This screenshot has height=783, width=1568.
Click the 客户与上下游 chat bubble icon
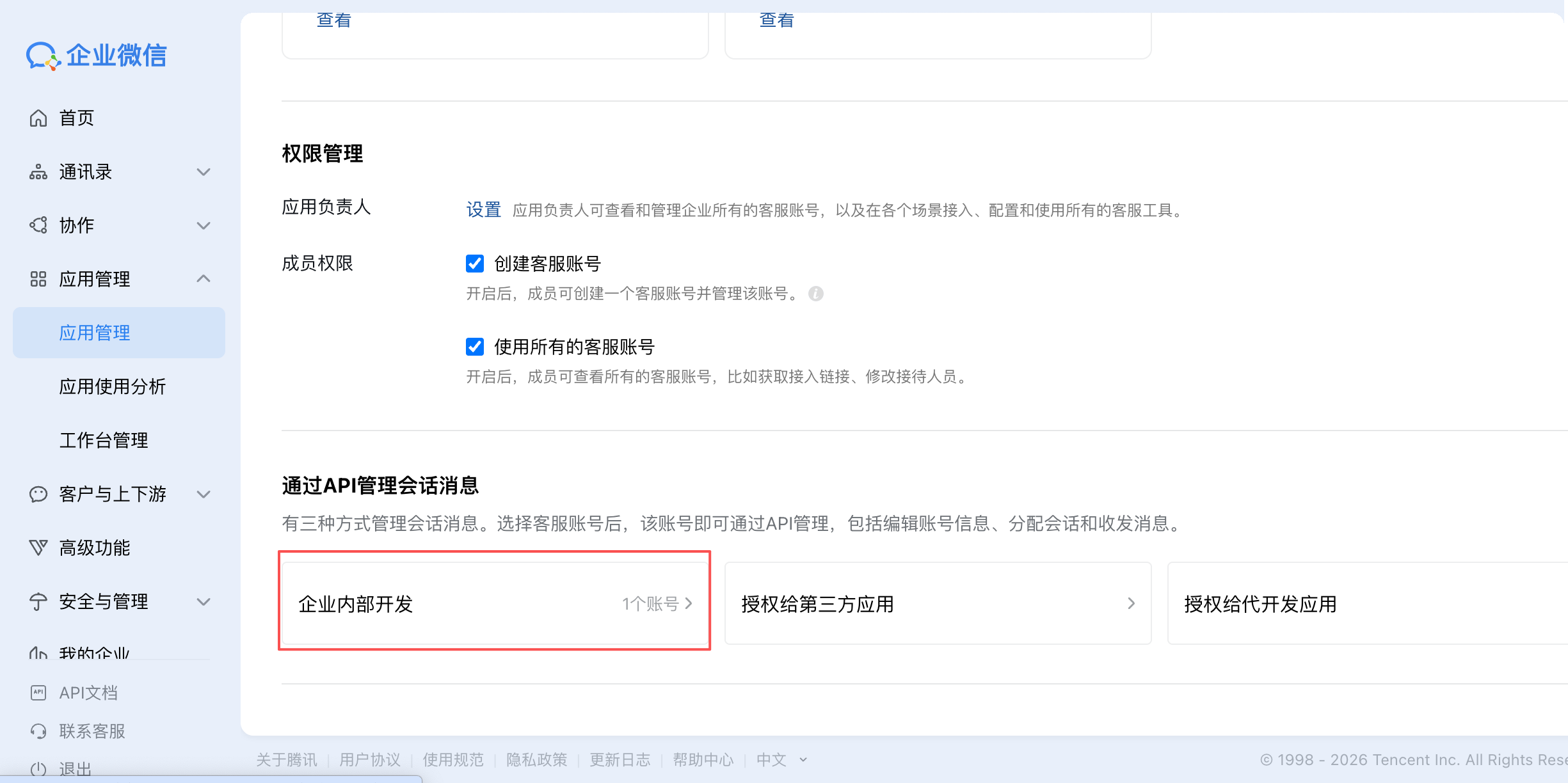point(38,494)
